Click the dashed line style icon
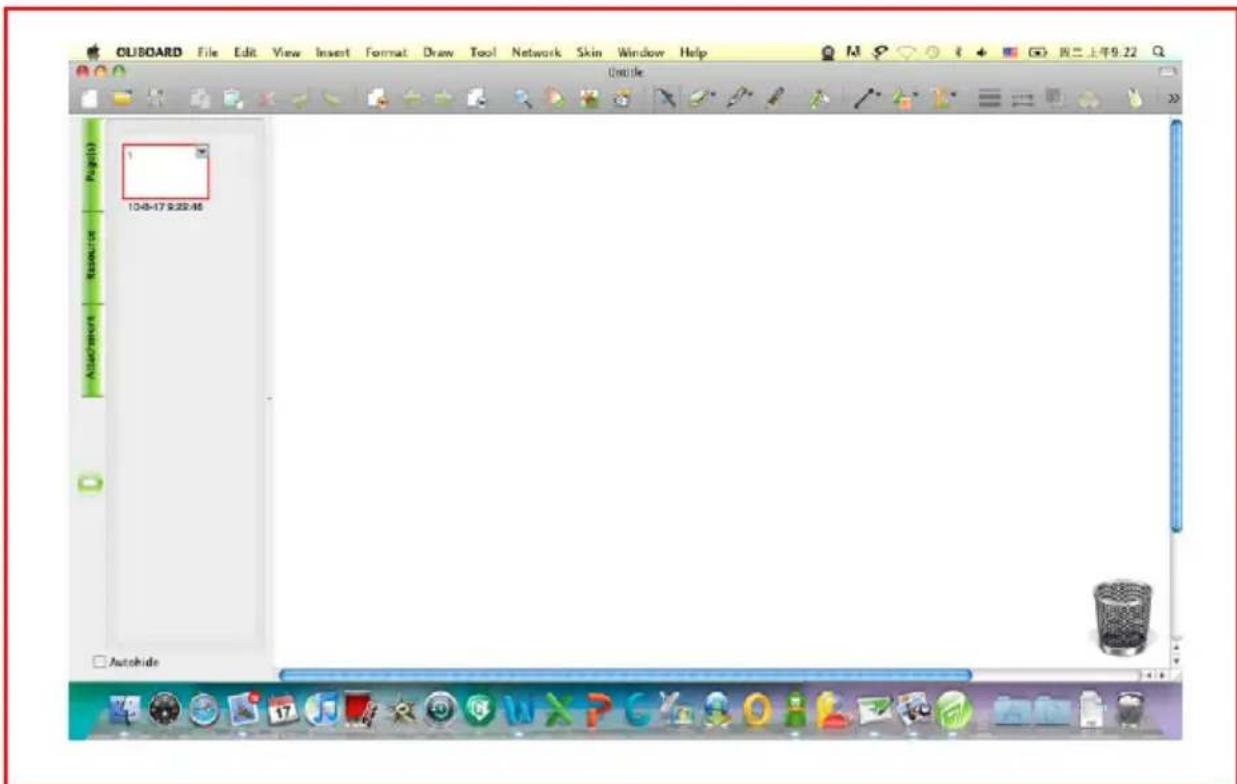The image size is (1237, 784). [1022, 99]
